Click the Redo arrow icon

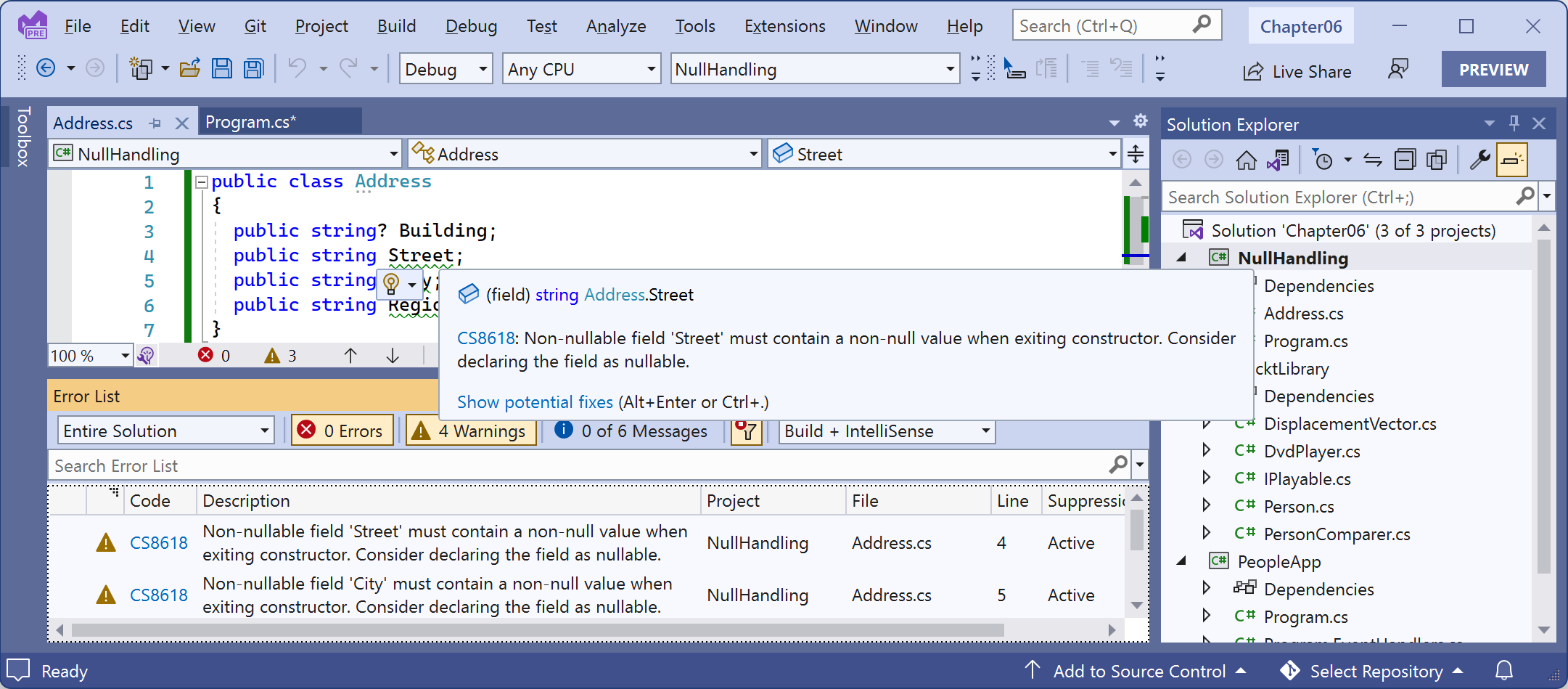point(349,68)
